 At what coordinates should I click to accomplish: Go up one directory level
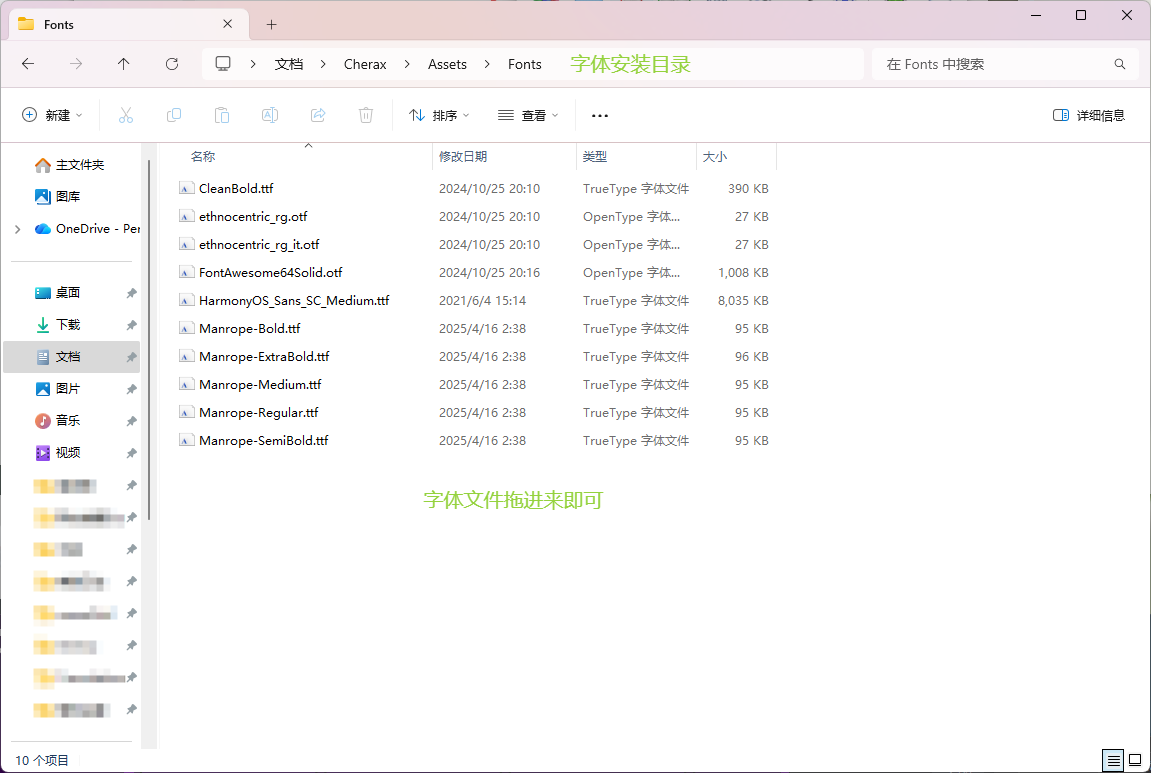pos(124,64)
